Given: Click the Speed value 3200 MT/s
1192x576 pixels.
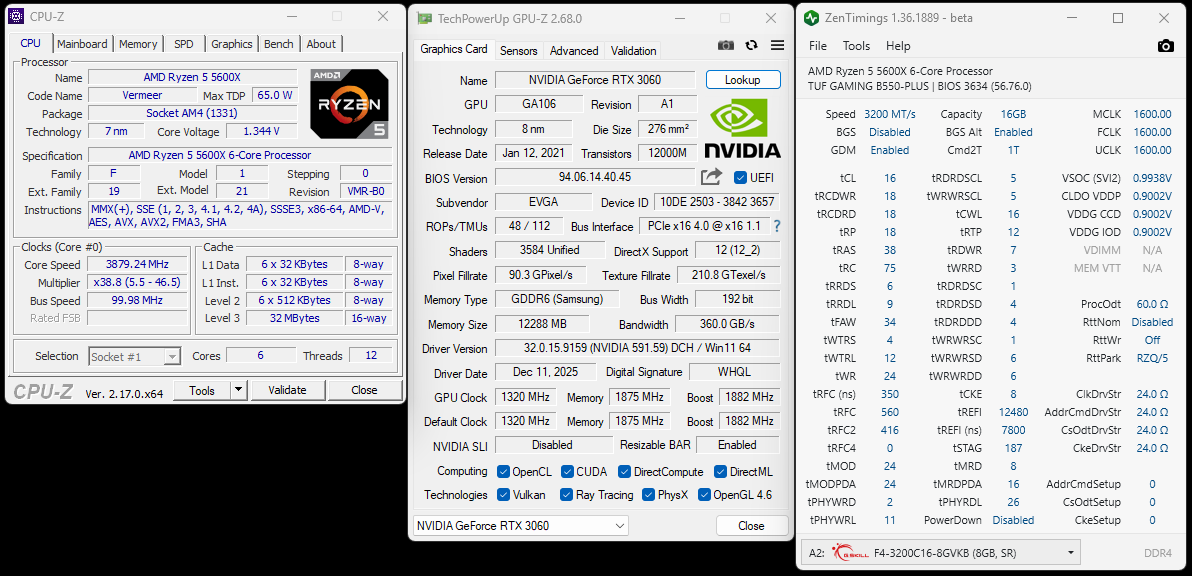Looking at the screenshot, I should 889,114.
